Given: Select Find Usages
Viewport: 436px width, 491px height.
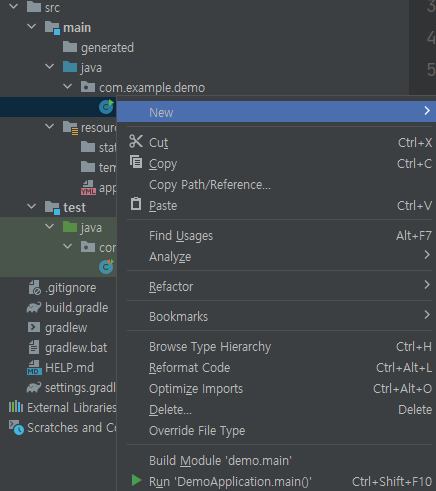Looking at the screenshot, I should point(276,236).
